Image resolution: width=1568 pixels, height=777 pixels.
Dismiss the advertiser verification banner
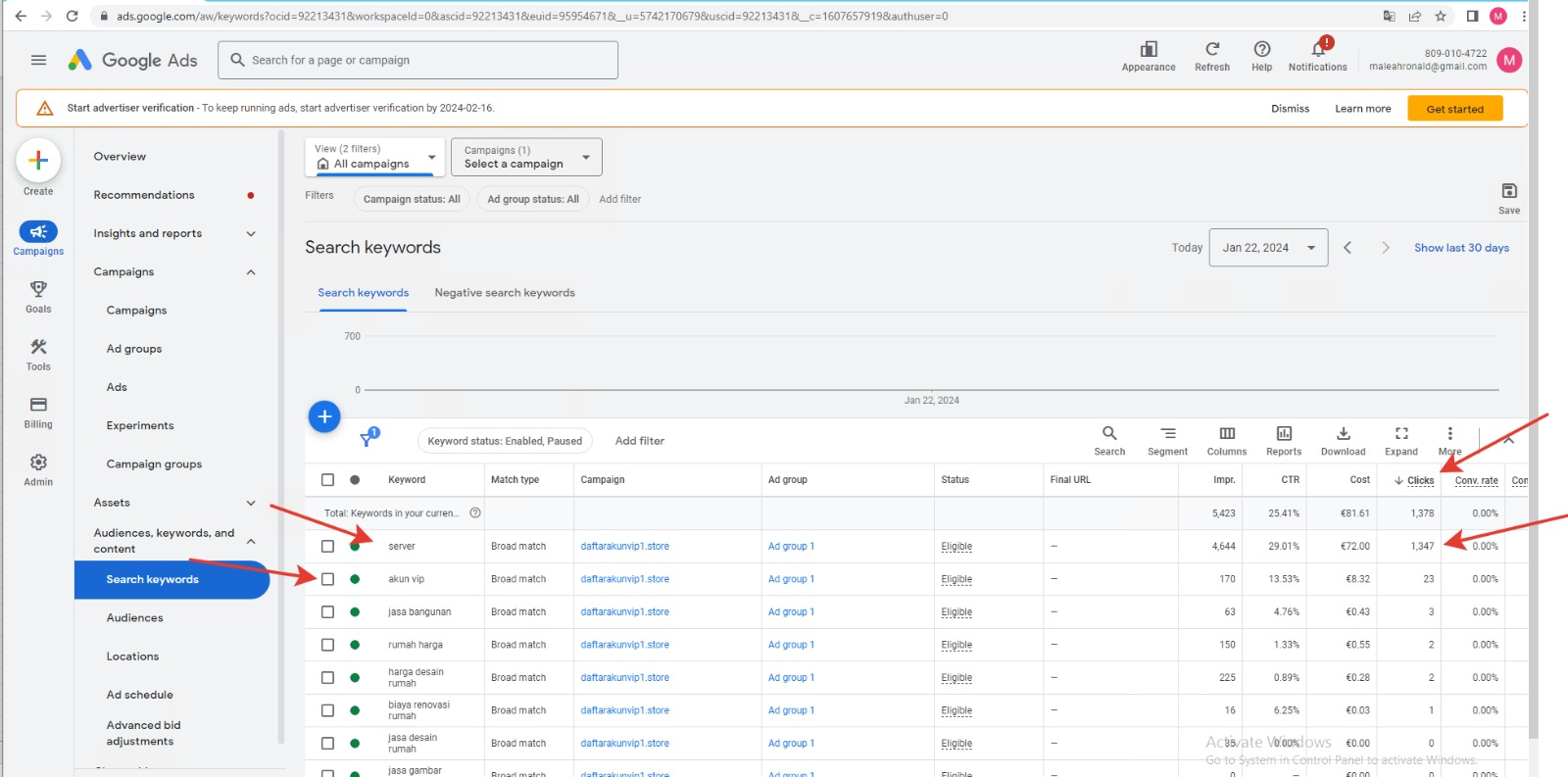(x=1290, y=109)
